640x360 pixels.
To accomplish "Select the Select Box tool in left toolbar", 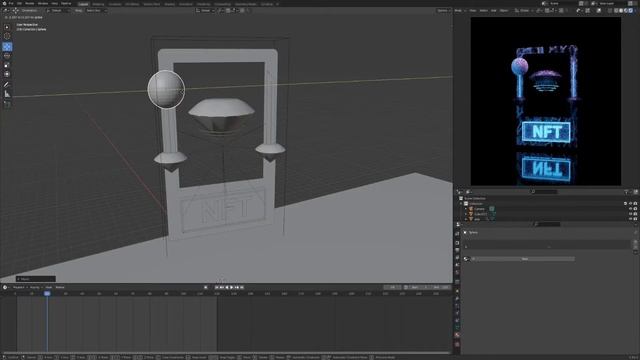I will click(x=7, y=27).
